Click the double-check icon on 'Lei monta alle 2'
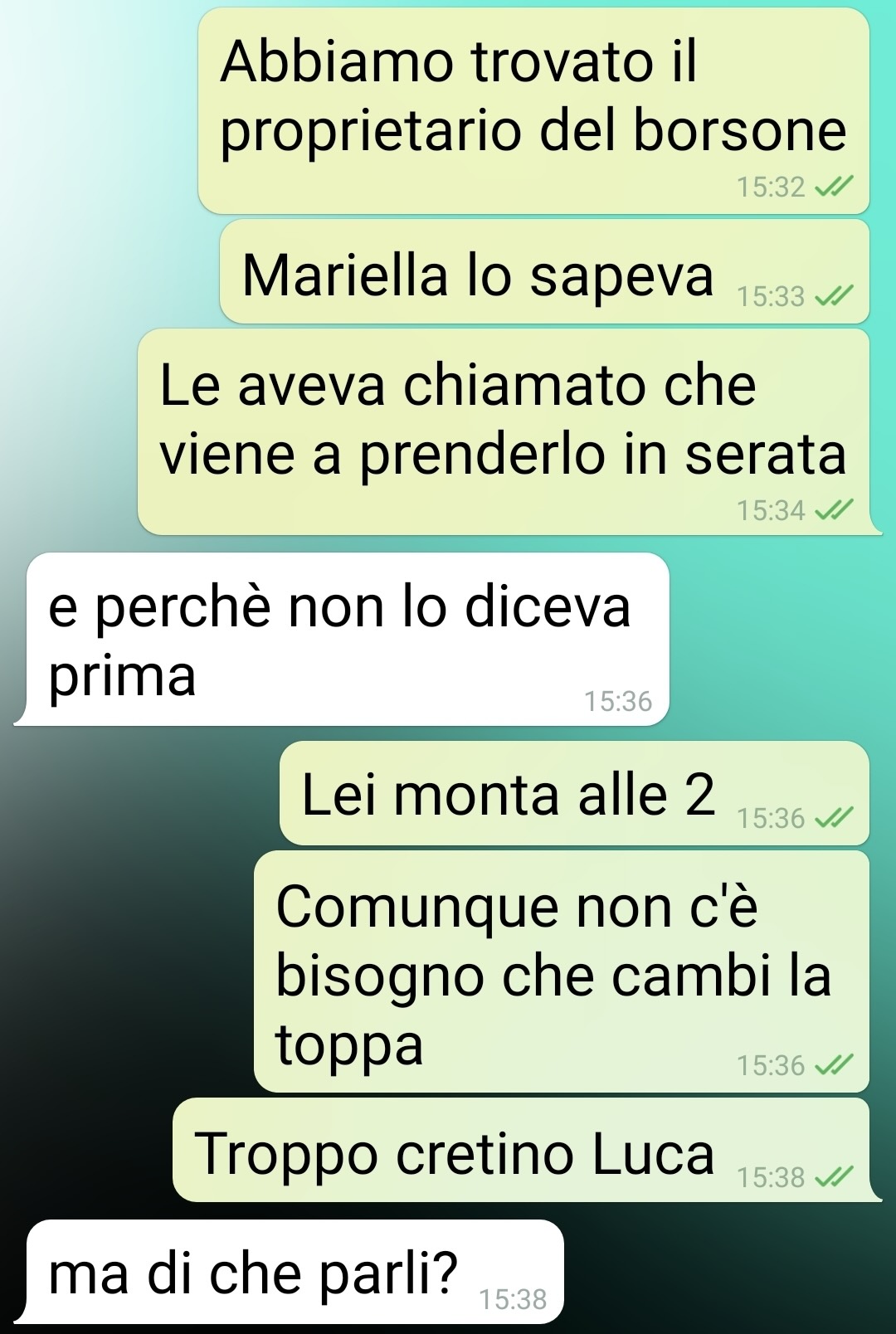The height and width of the screenshot is (1334, 896). pyautogui.click(x=833, y=818)
